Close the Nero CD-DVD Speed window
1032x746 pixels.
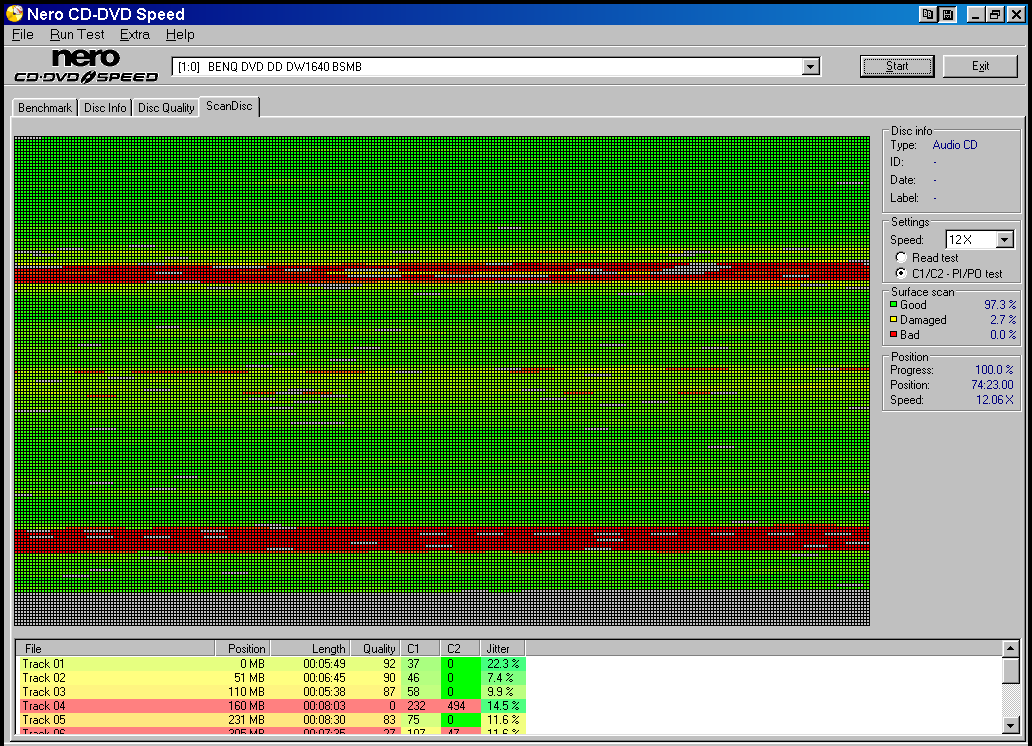click(1016, 14)
